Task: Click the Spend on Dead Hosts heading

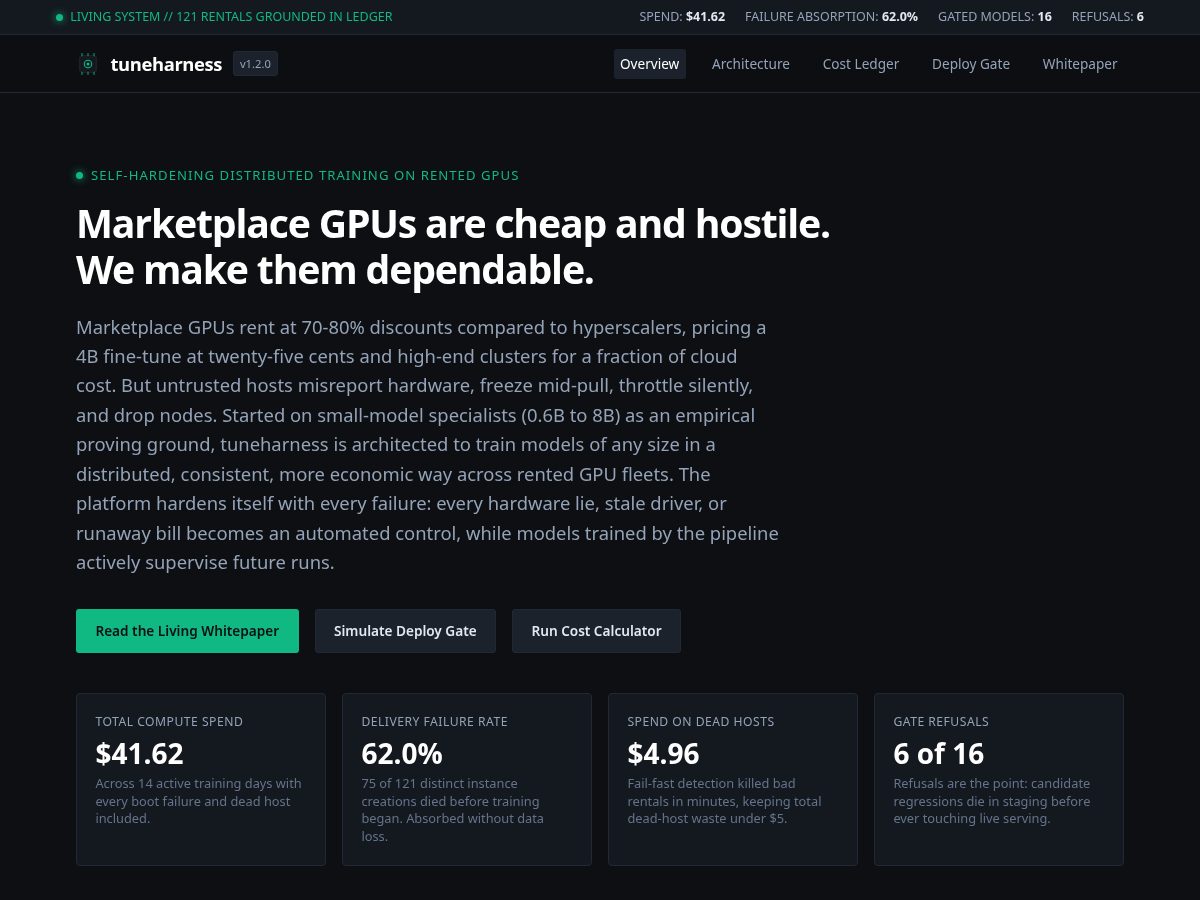Action: [x=701, y=721]
